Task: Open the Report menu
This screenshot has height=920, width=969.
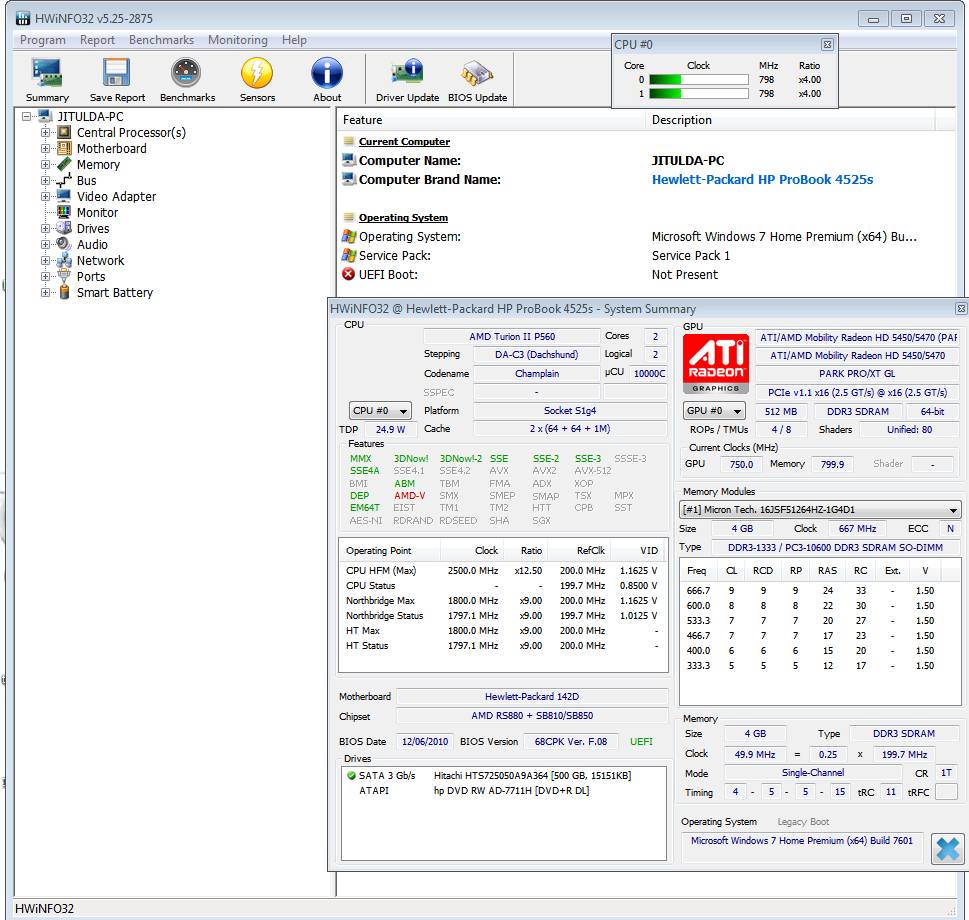Action: pyautogui.click(x=97, y=40)
